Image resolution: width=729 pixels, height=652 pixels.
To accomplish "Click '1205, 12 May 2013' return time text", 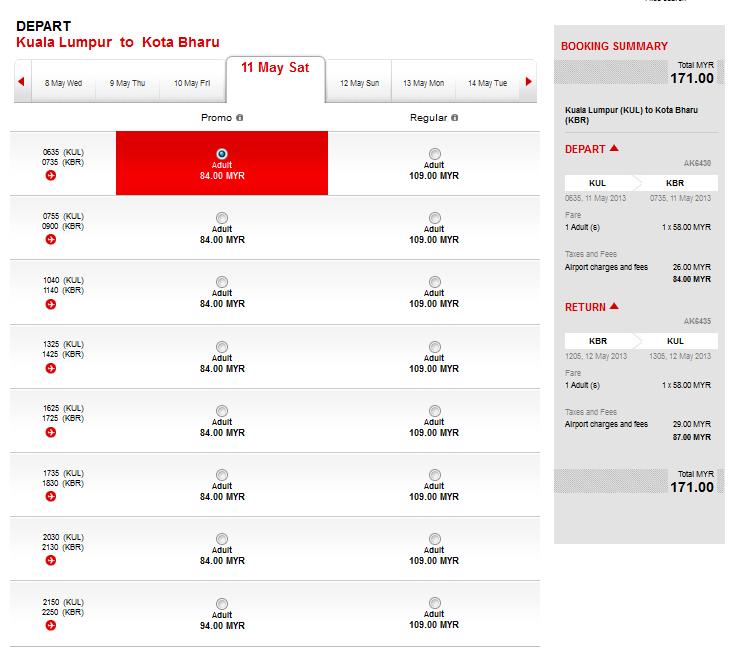I will pyautogui.click(x=596, y=356).
